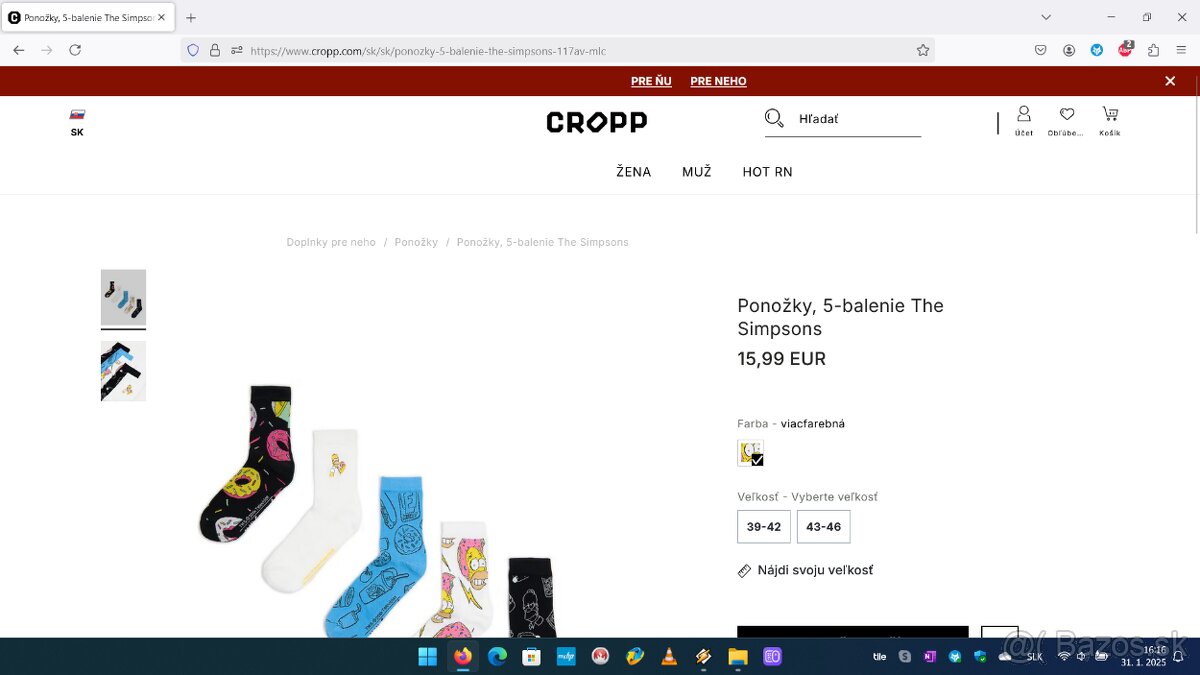
Task: Choose the multicolor viacfarebná swatch
Action: [750, 453]
